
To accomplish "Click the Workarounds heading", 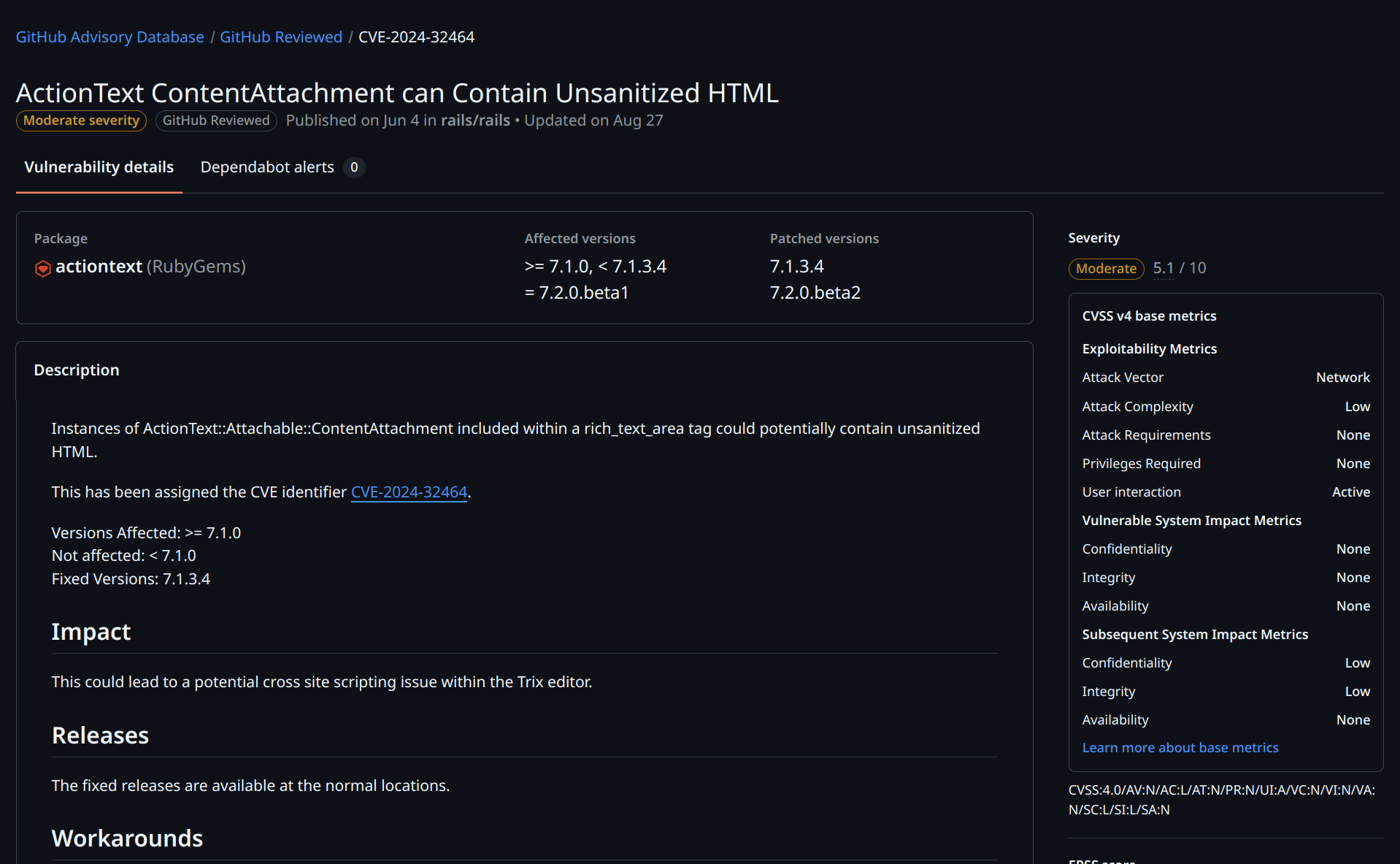I will [128, 838].
